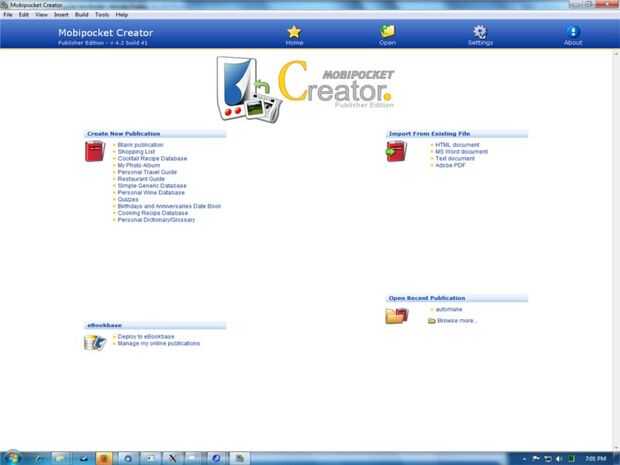Click the Mobipocket Creator logo image
The image size is (620, 465).
tap(306, 89)
